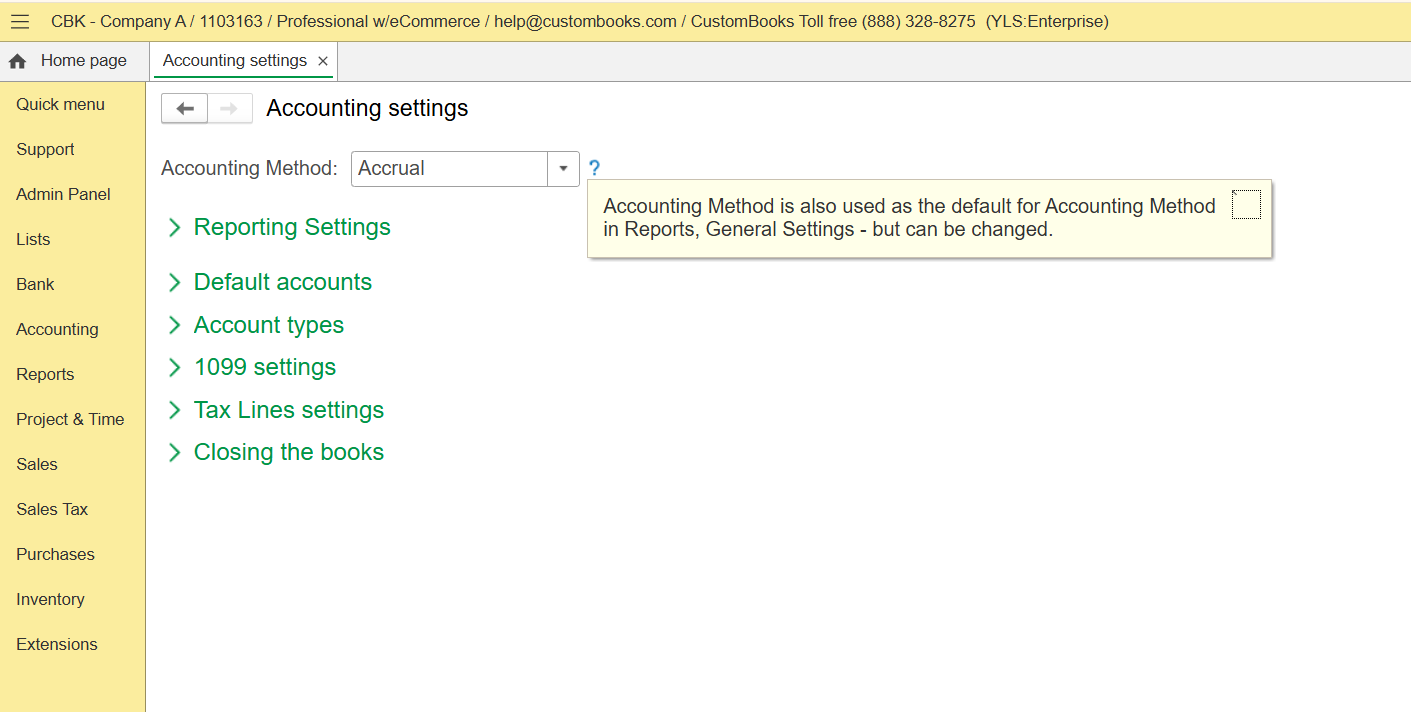Screen dimensions: 1411x712
Task: Expand the 1099 settings section
Action: coord(264,367)
